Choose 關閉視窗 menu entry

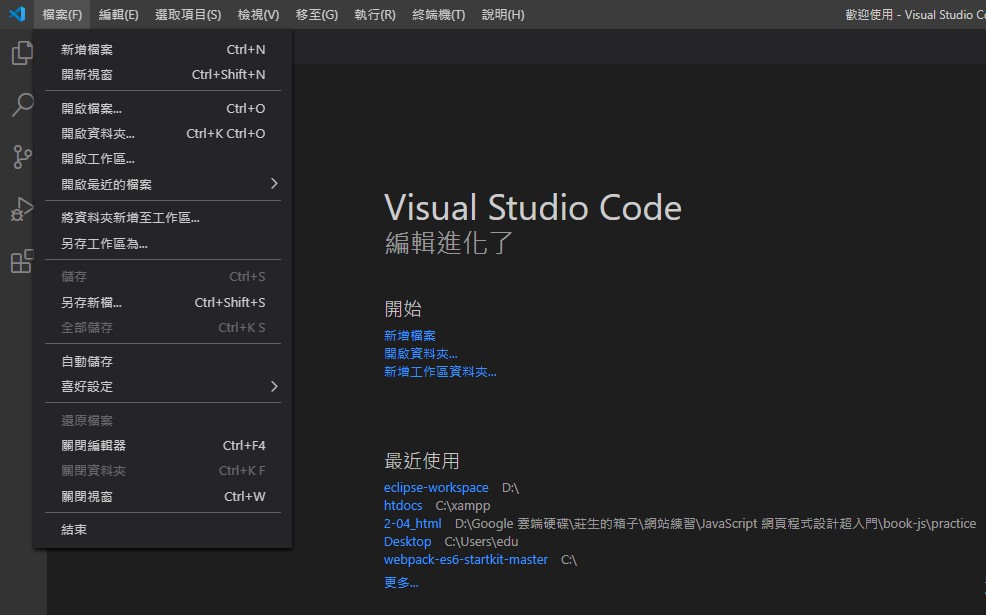click(163, 496)
